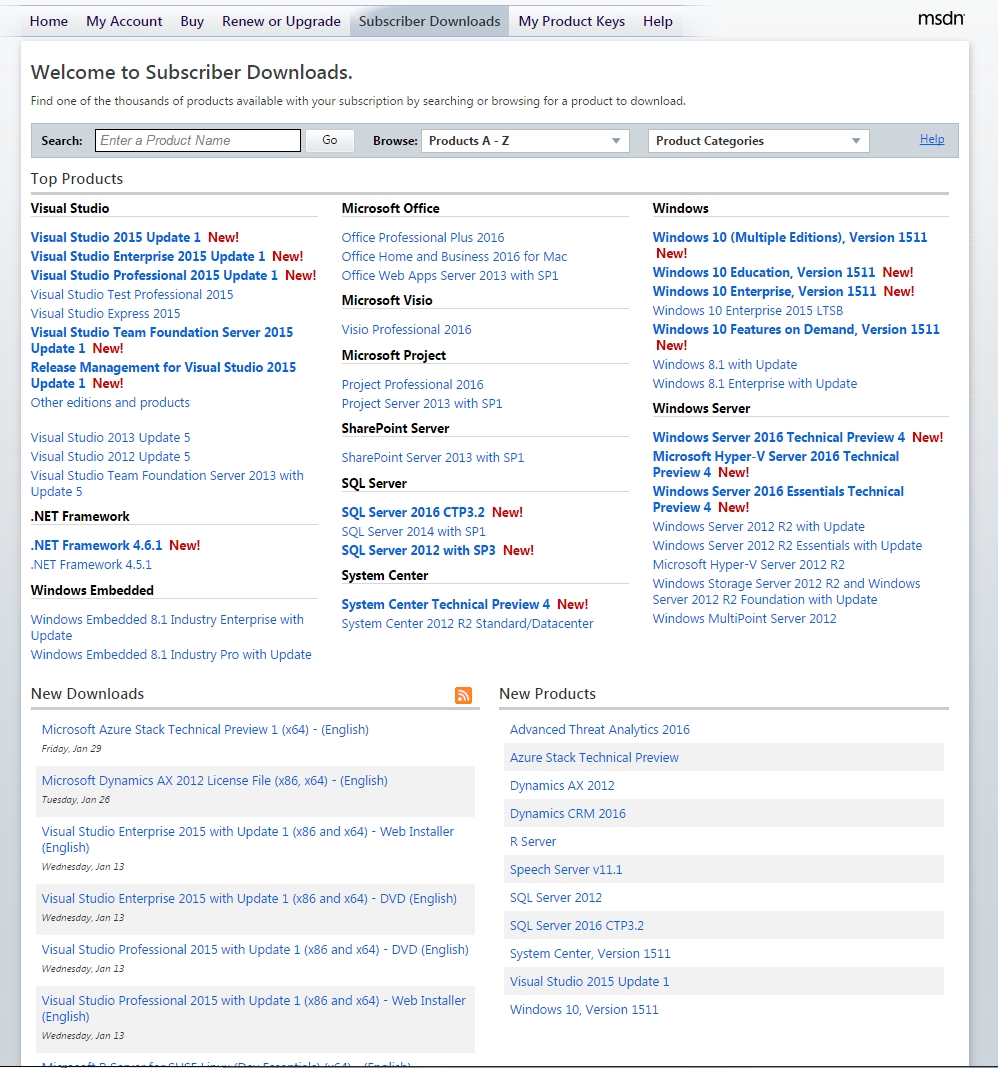The width and height of the screenshot is (998, 1068).
Task: Focus the product name search field
Action: pyautogui.click(x=198, y=140)
